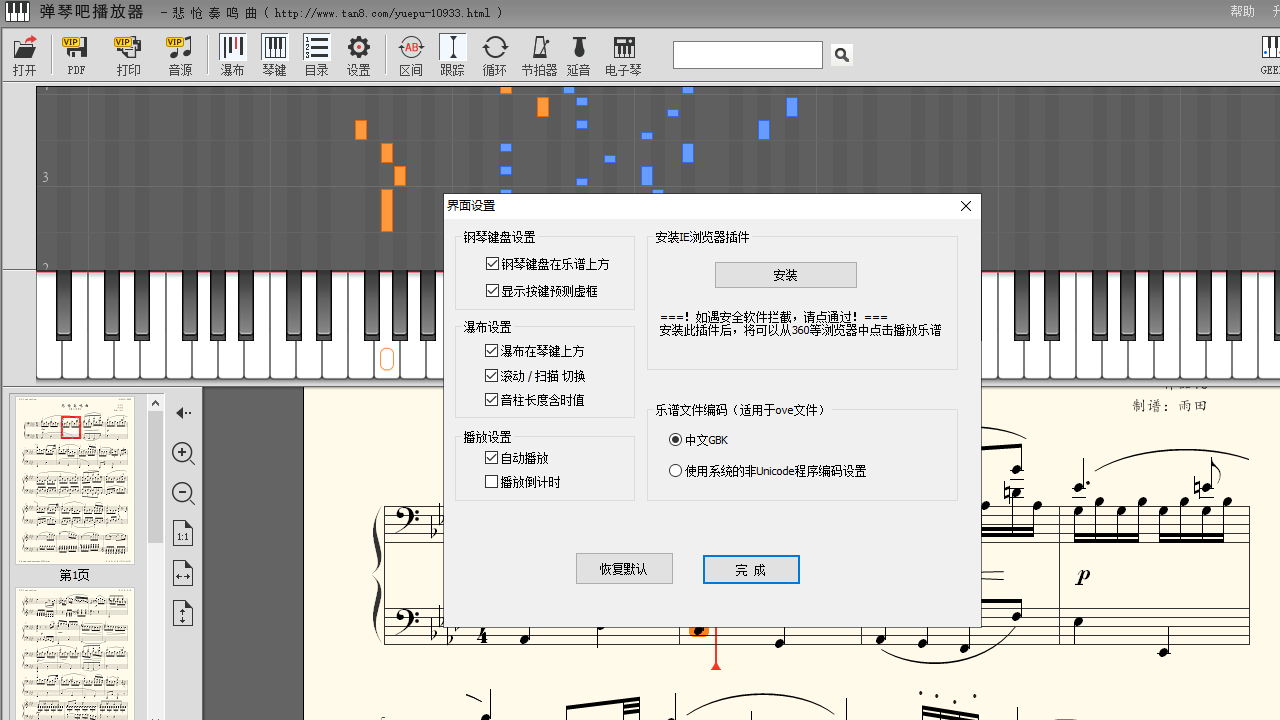This screenshot has width=1280, height=720.
Task: Zoom in the sheet with magnifier plus
Action: point(183,453)
